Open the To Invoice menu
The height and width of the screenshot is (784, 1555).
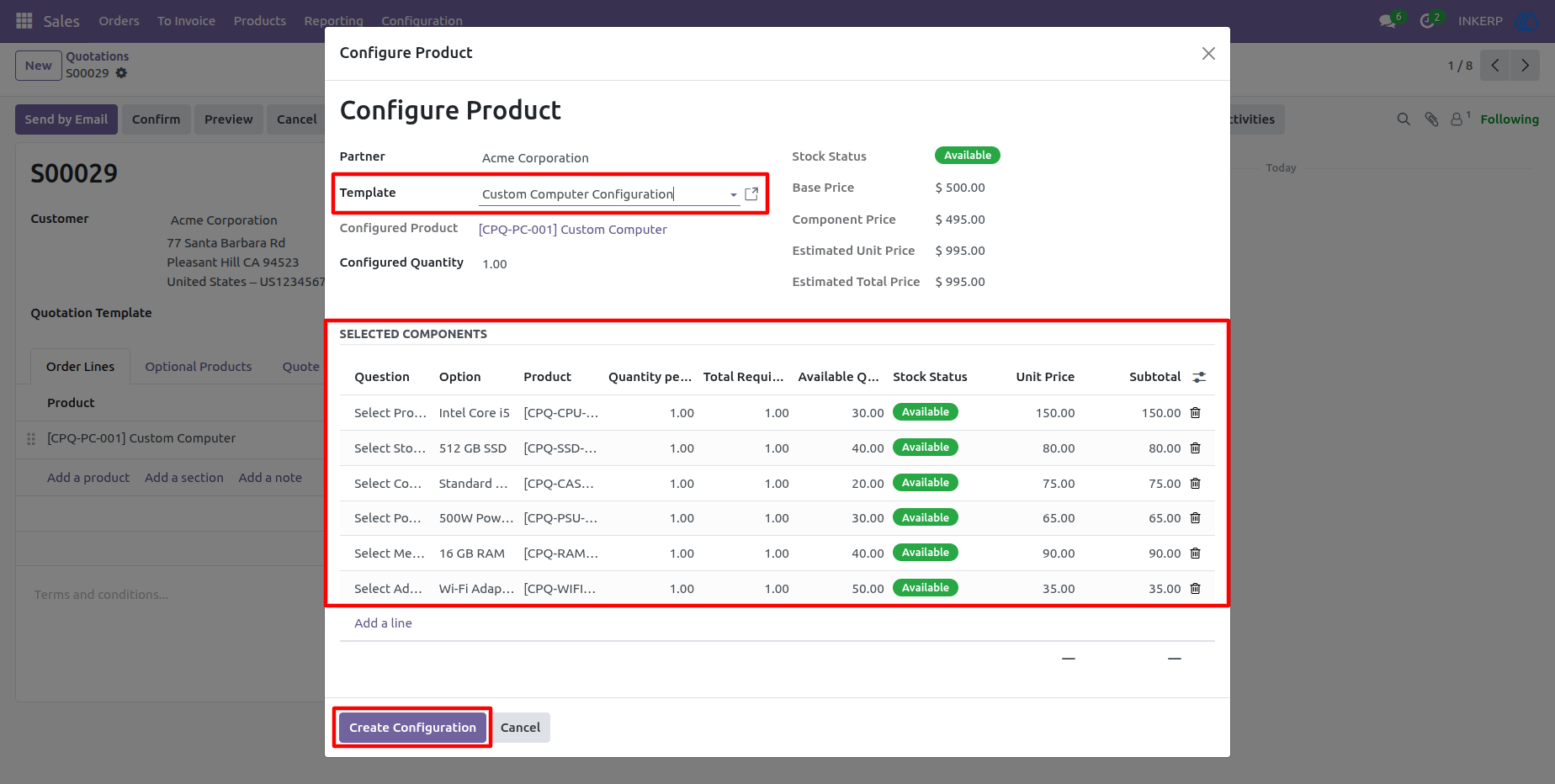186,21
